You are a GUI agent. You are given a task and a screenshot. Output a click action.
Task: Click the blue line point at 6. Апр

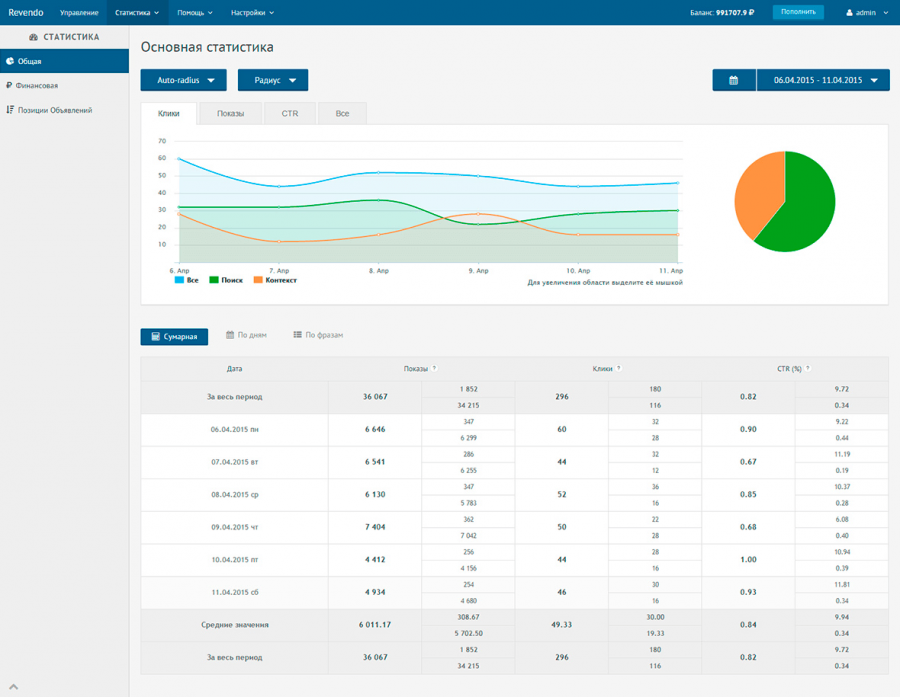click(179, 159)
